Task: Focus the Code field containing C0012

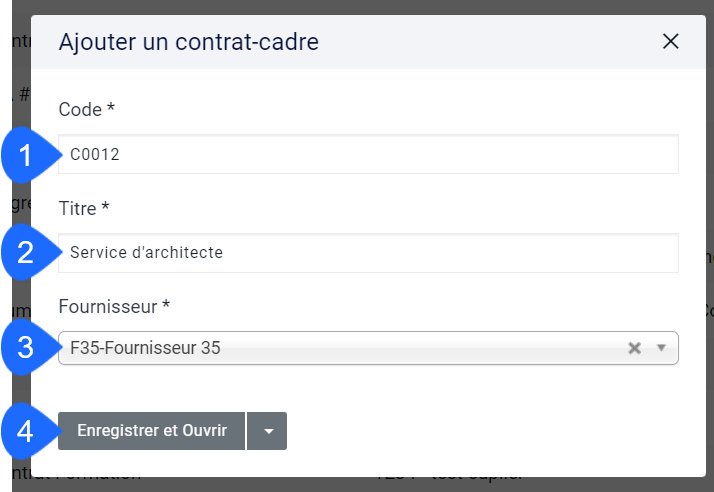Action: tap(368, 154)
